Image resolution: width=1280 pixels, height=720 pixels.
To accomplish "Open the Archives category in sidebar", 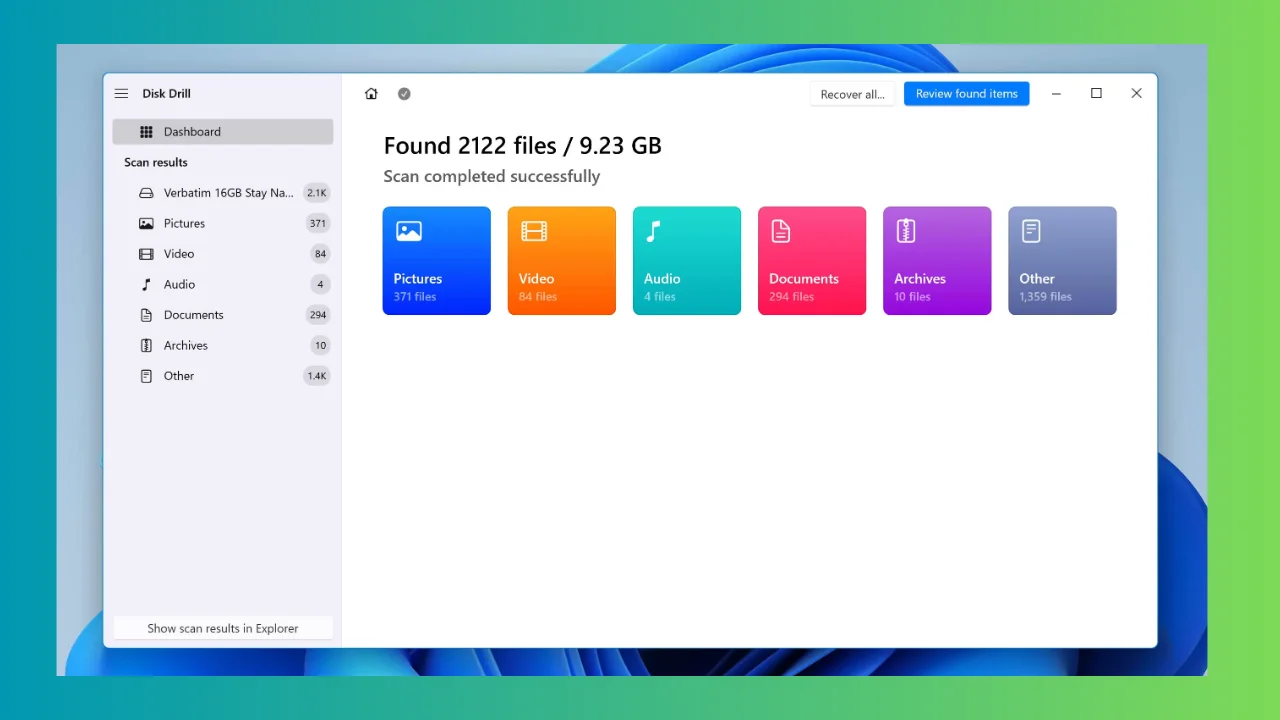I will click(x=223, y=346).
